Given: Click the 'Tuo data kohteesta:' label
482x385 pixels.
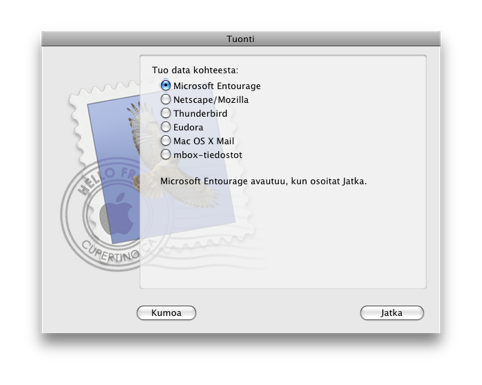Looking at the screenshot, I should [195, 70].
